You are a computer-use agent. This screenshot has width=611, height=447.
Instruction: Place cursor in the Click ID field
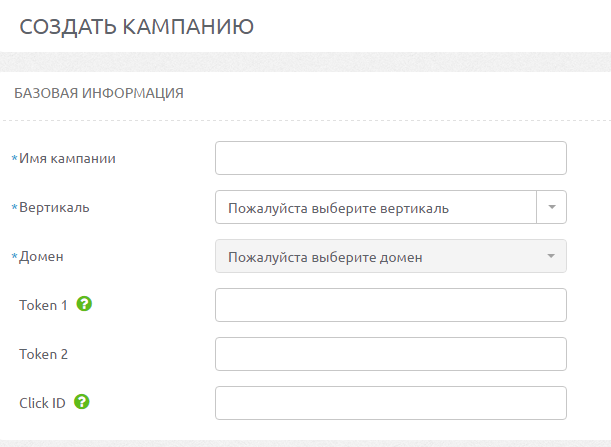click(390, 403)
